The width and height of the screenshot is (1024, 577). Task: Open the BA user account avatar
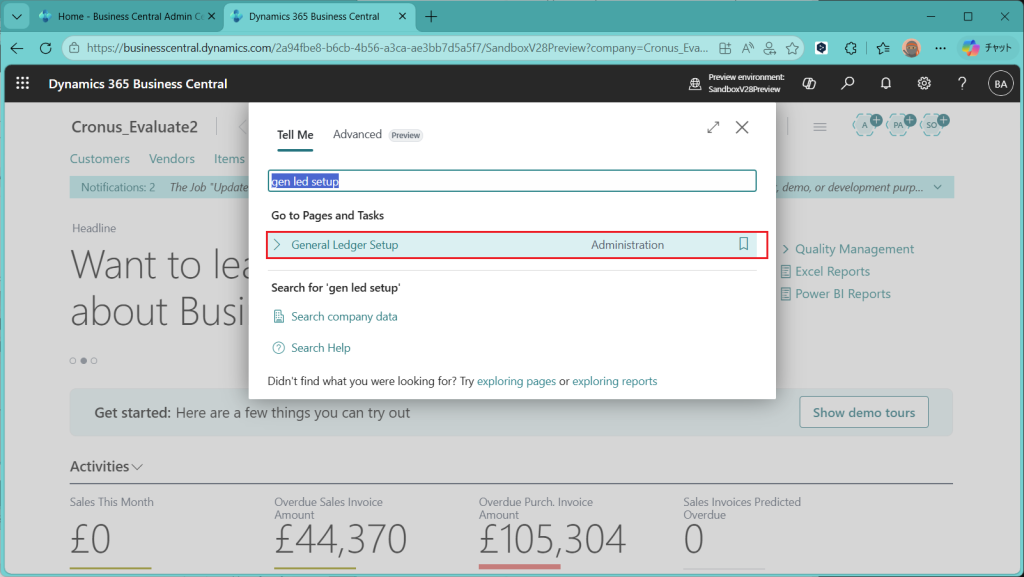(1000, 84)
